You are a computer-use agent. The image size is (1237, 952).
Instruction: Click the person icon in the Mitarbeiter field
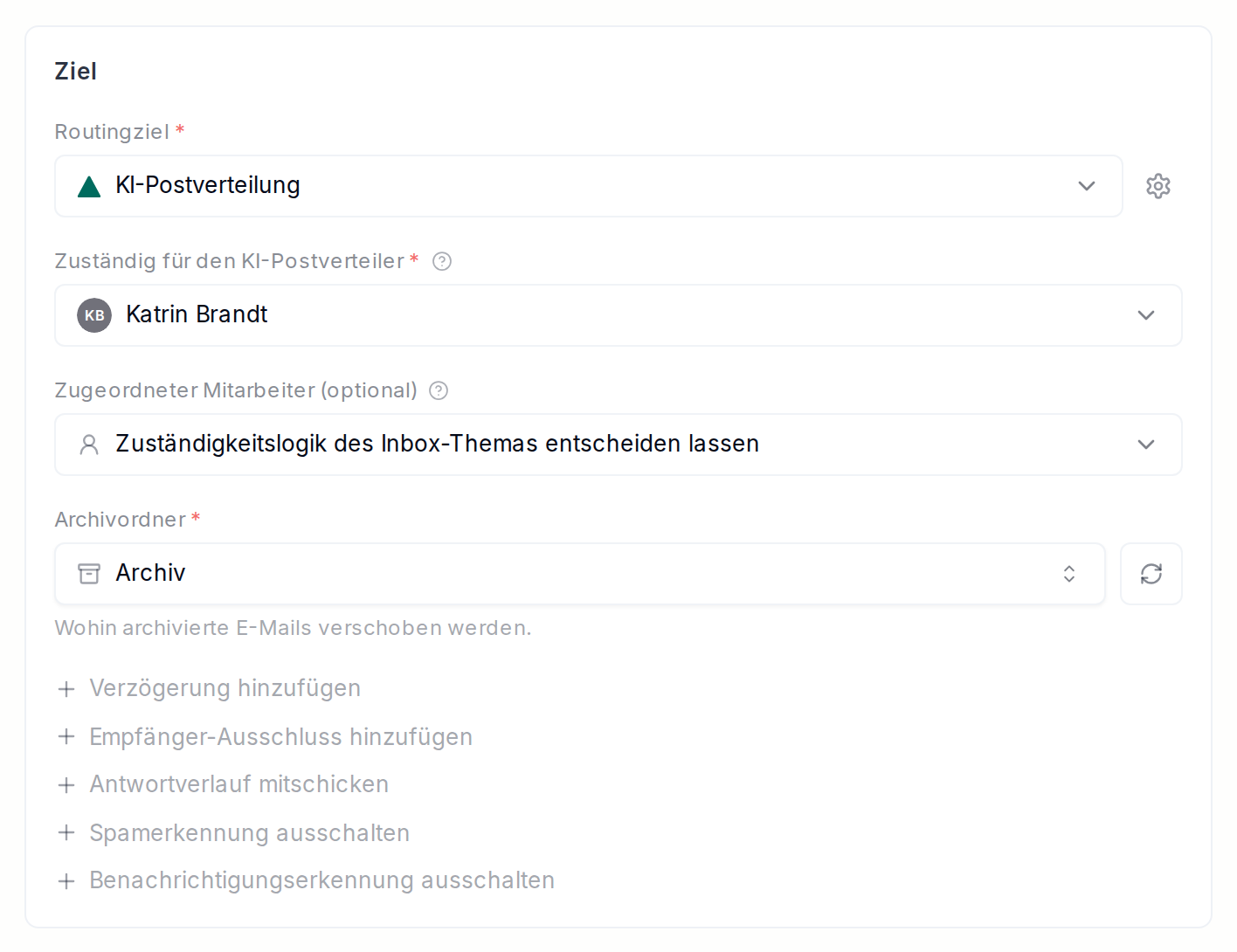click(x=89, y=445)
